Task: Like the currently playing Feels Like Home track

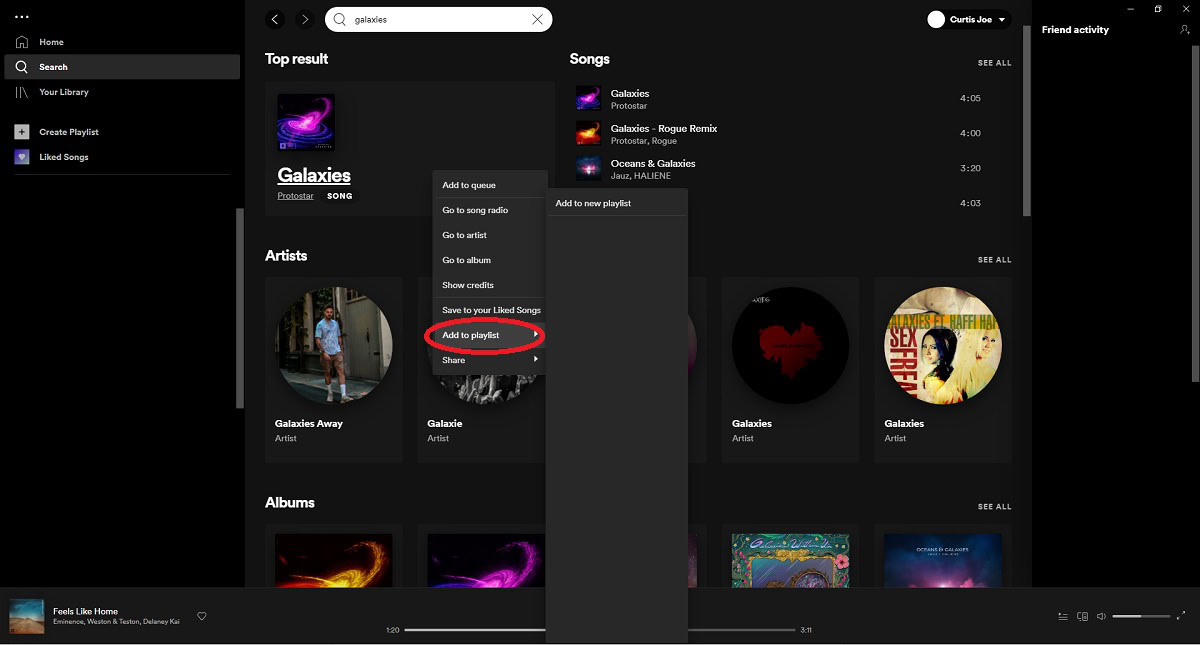Action: point(202,616)
